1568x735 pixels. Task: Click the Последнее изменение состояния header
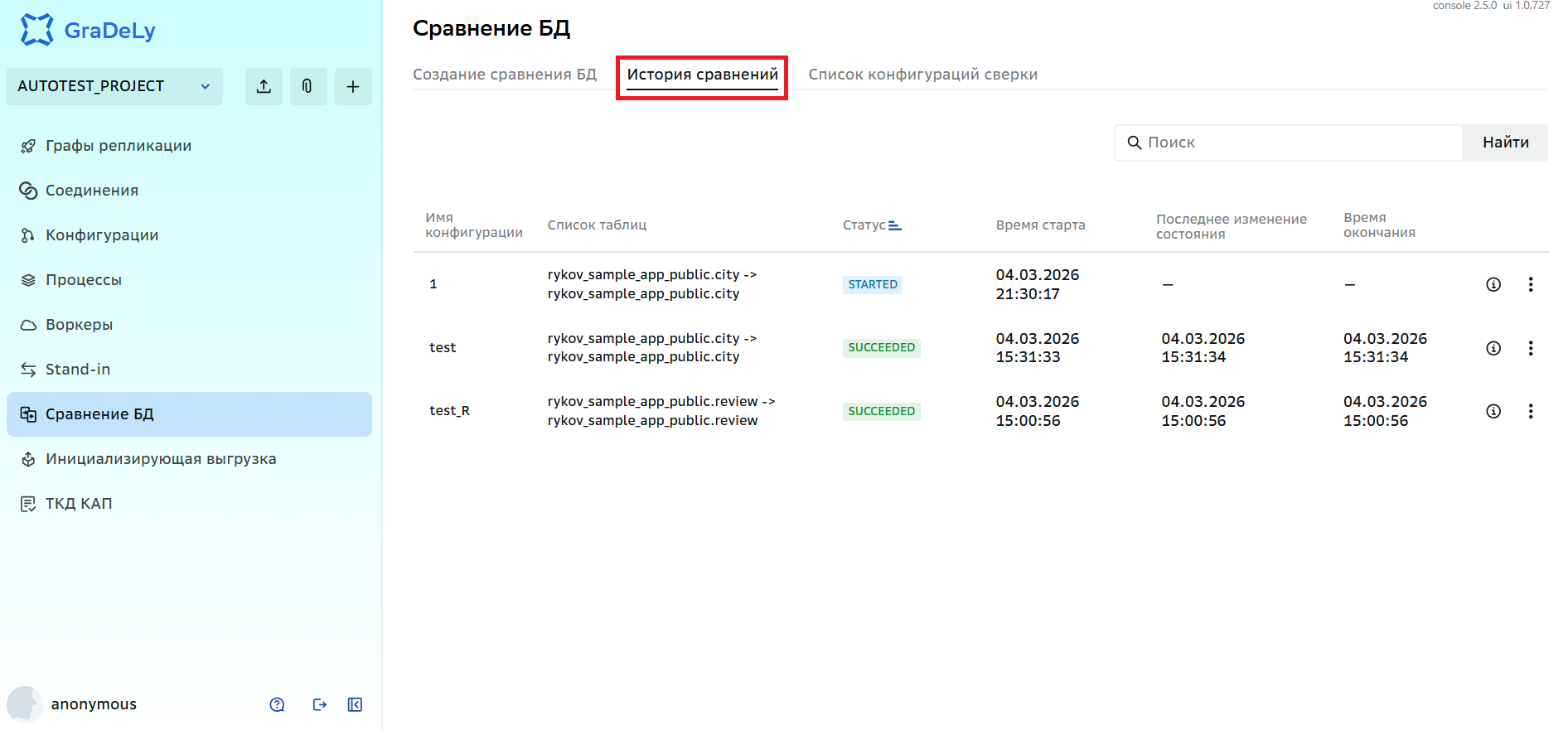pos(1232,226)
